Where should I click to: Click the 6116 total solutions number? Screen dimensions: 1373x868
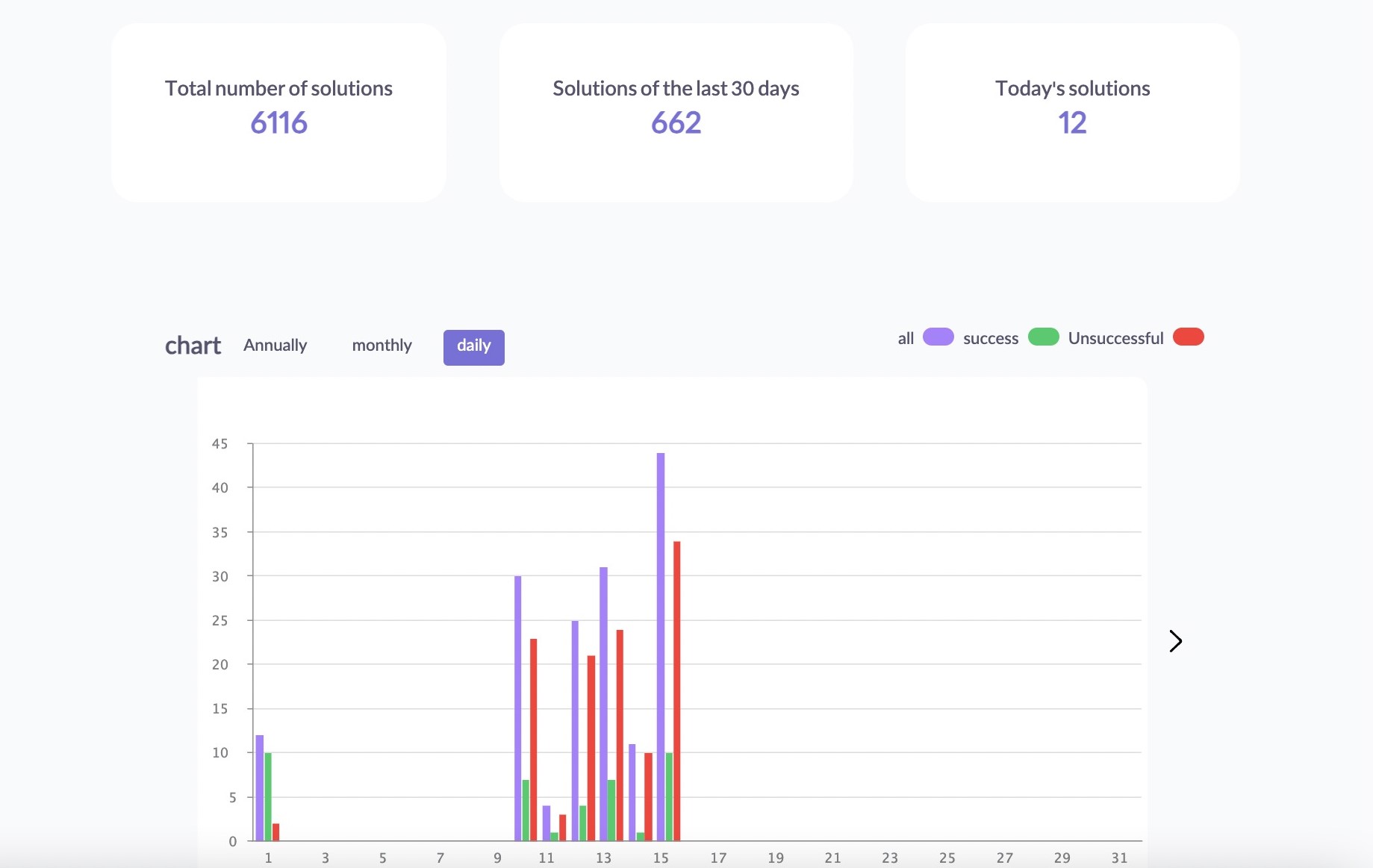point(278,123)
